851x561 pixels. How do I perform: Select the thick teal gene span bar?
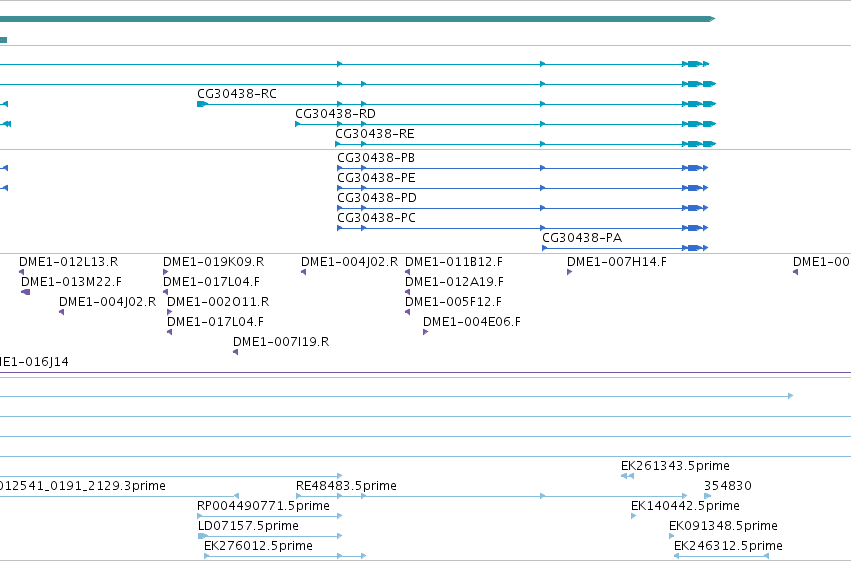(357, 19)
